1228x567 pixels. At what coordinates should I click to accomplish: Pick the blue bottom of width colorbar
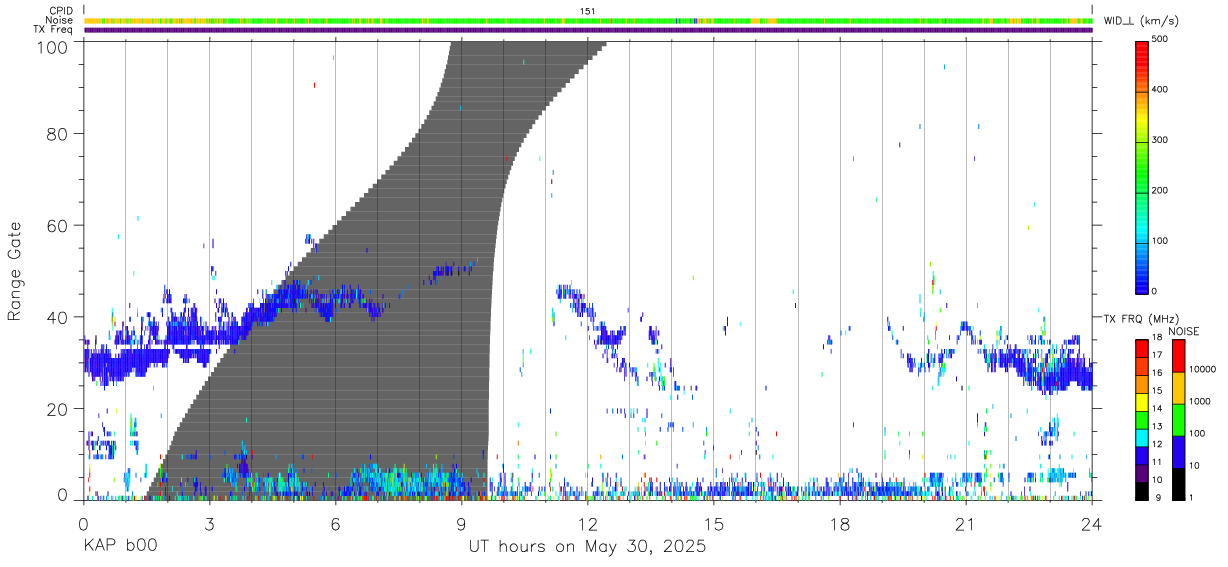1141,280
